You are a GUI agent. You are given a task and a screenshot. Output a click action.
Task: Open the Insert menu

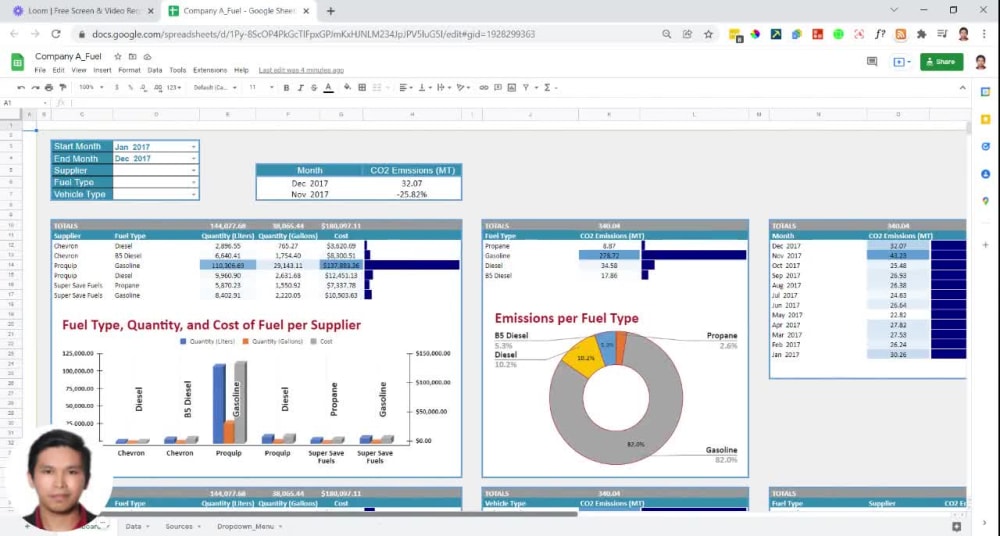click(102, 70)
